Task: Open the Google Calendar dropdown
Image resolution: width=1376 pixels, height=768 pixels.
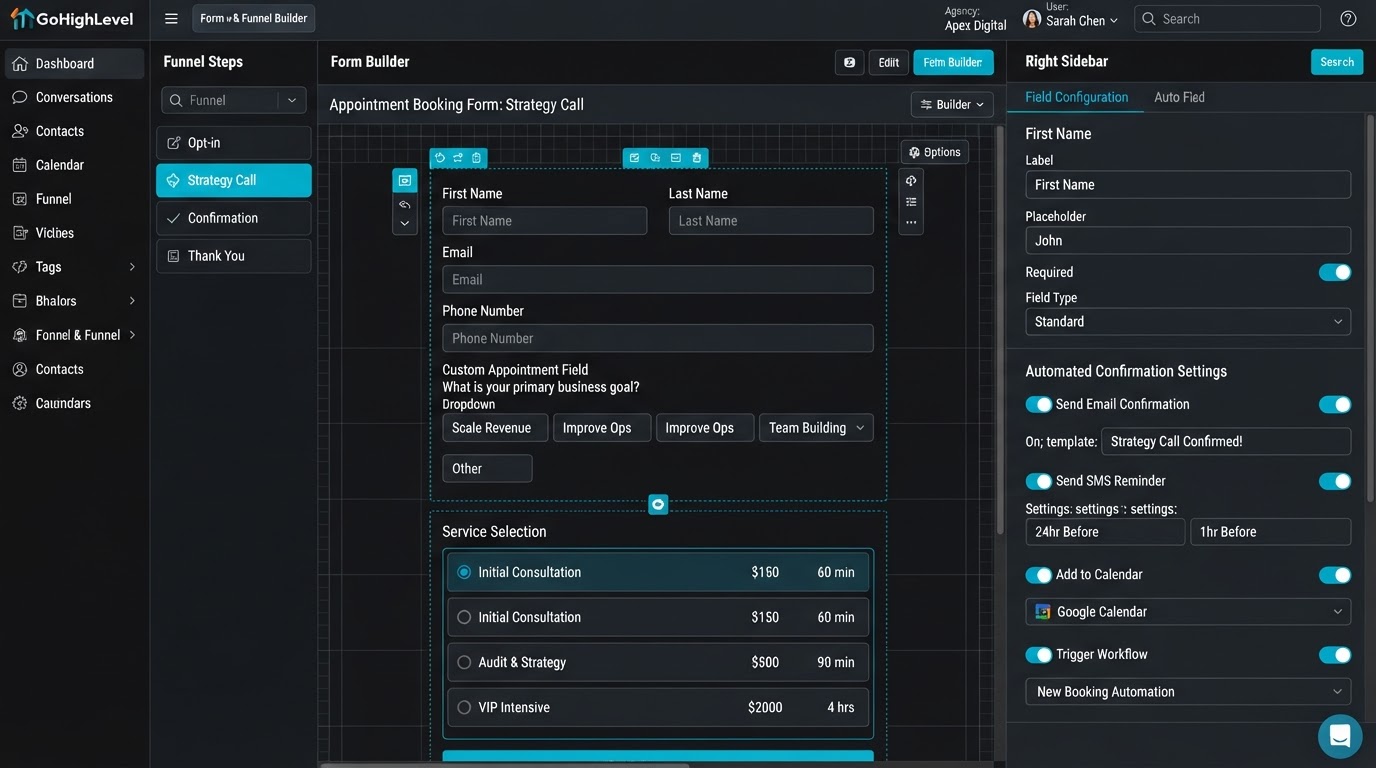Action: coord(1188,612)
